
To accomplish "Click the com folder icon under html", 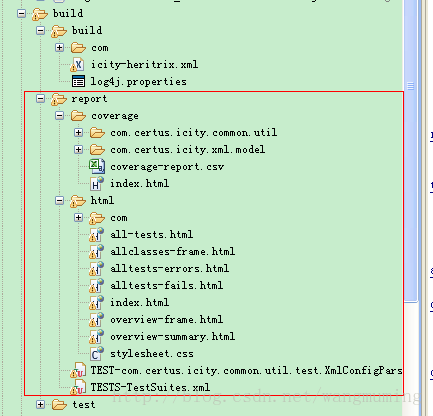I will point(97,218).
